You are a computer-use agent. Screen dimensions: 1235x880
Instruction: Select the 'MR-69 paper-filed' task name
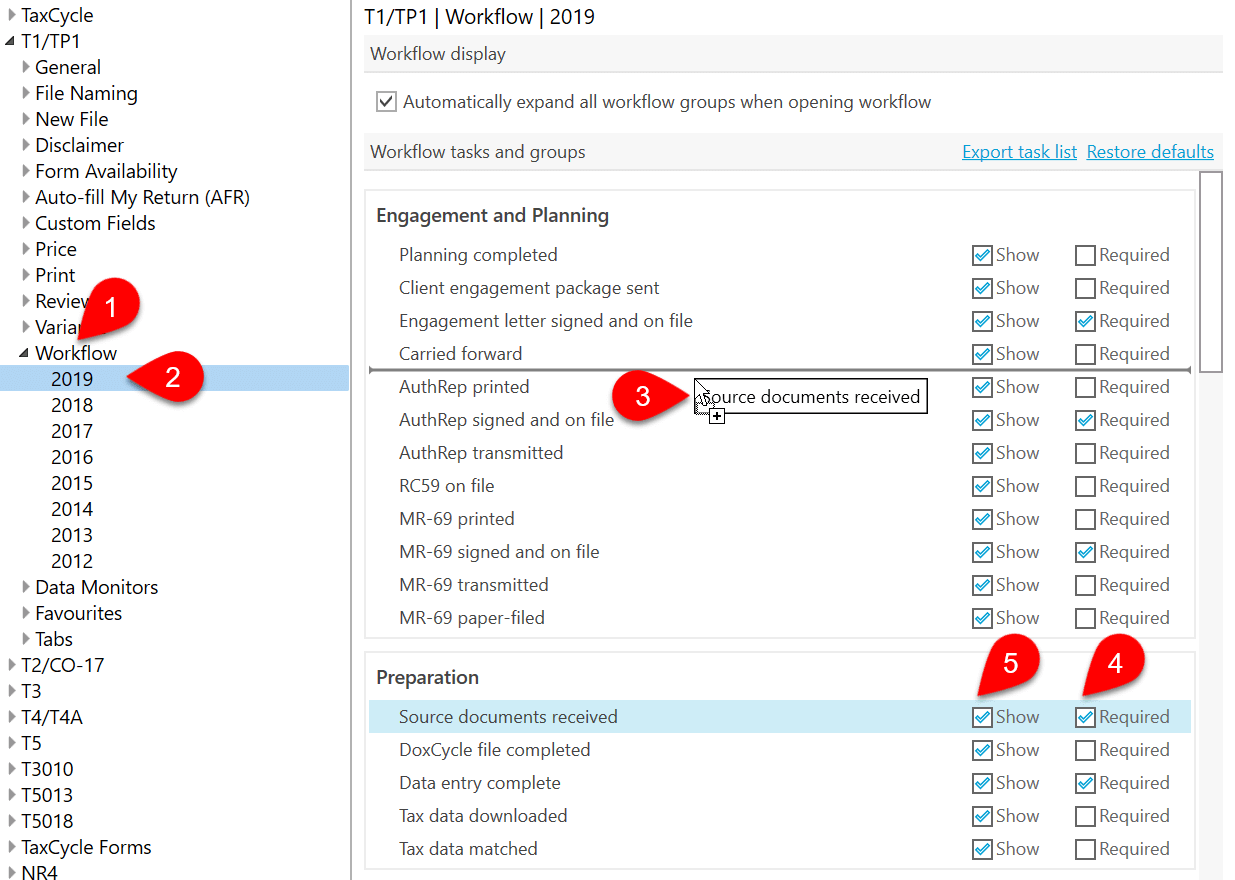472,618
